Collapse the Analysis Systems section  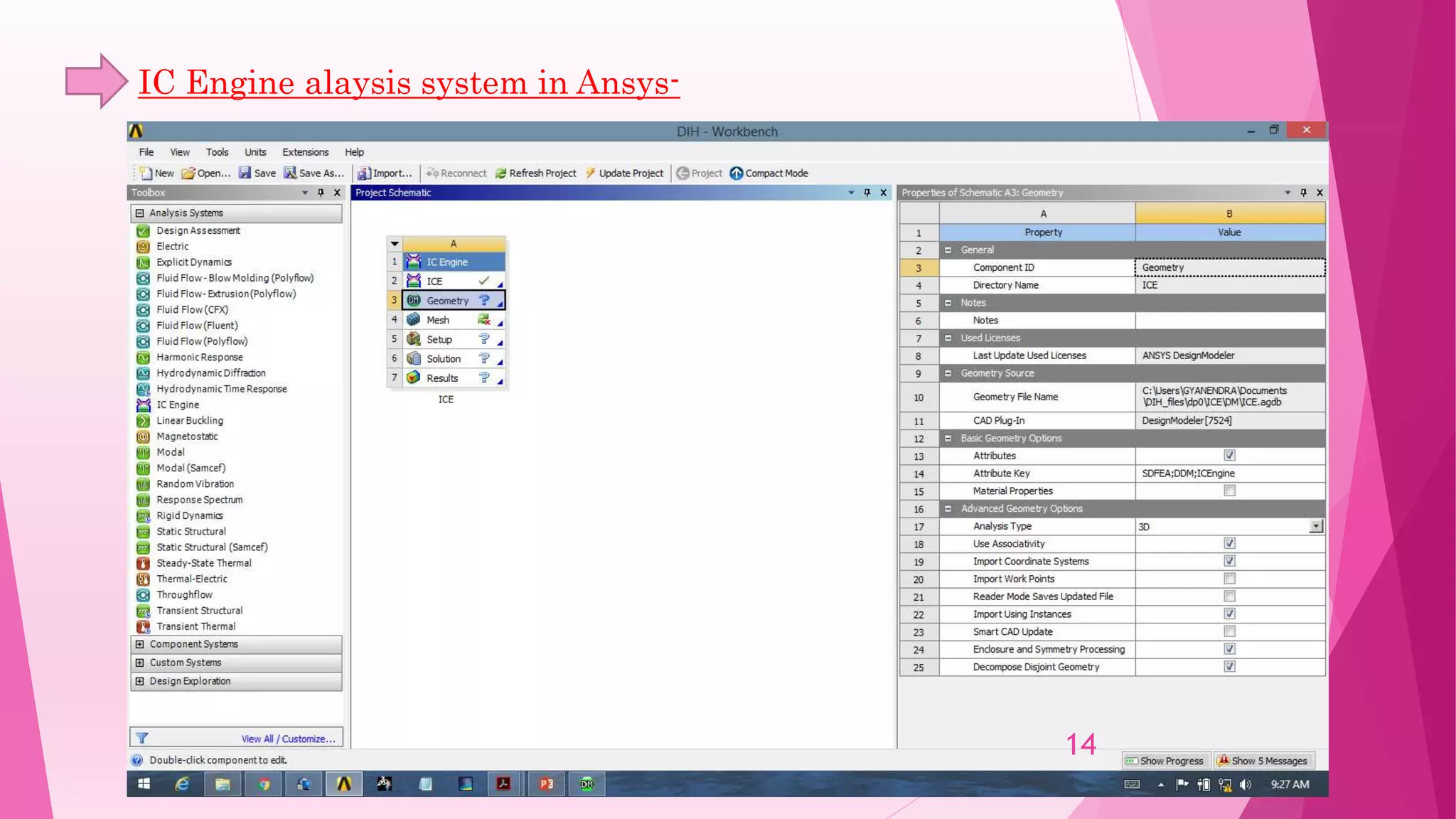[139, 213]
